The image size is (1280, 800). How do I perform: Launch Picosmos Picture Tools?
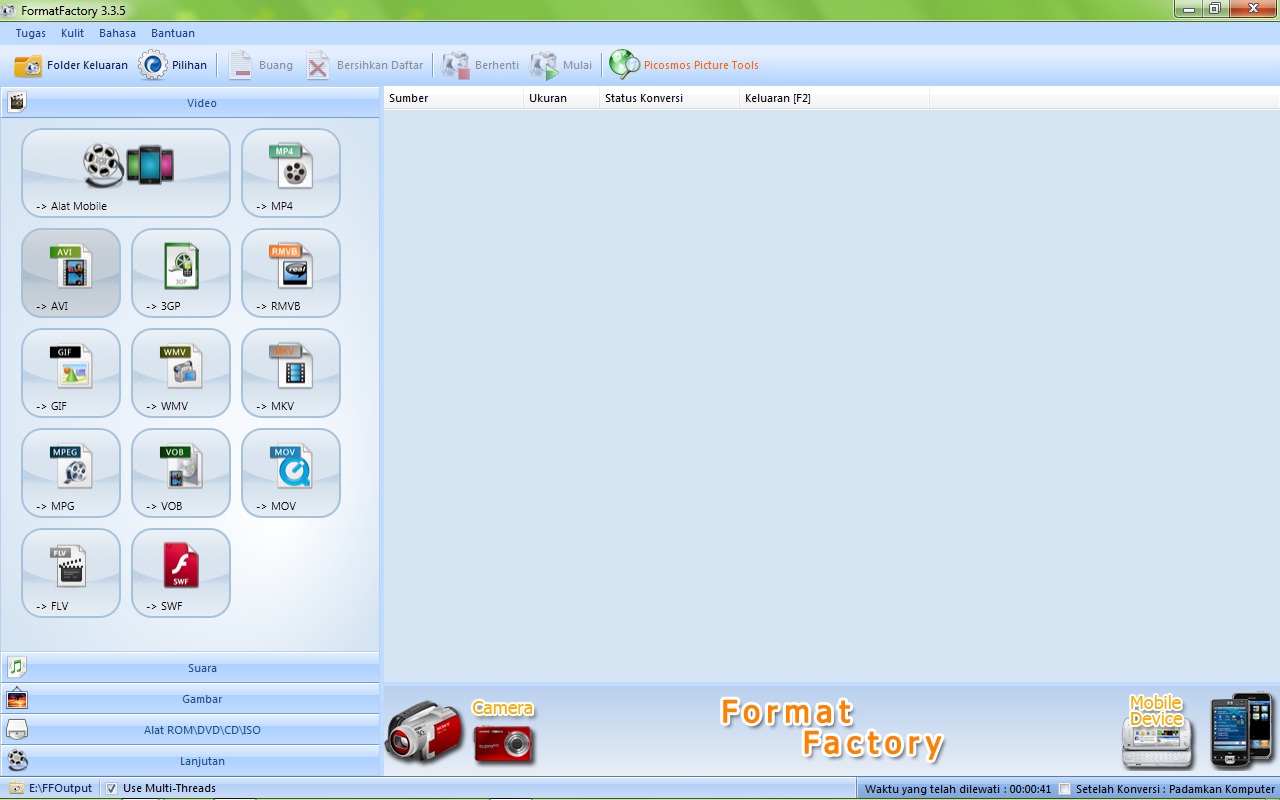point(684,66)
